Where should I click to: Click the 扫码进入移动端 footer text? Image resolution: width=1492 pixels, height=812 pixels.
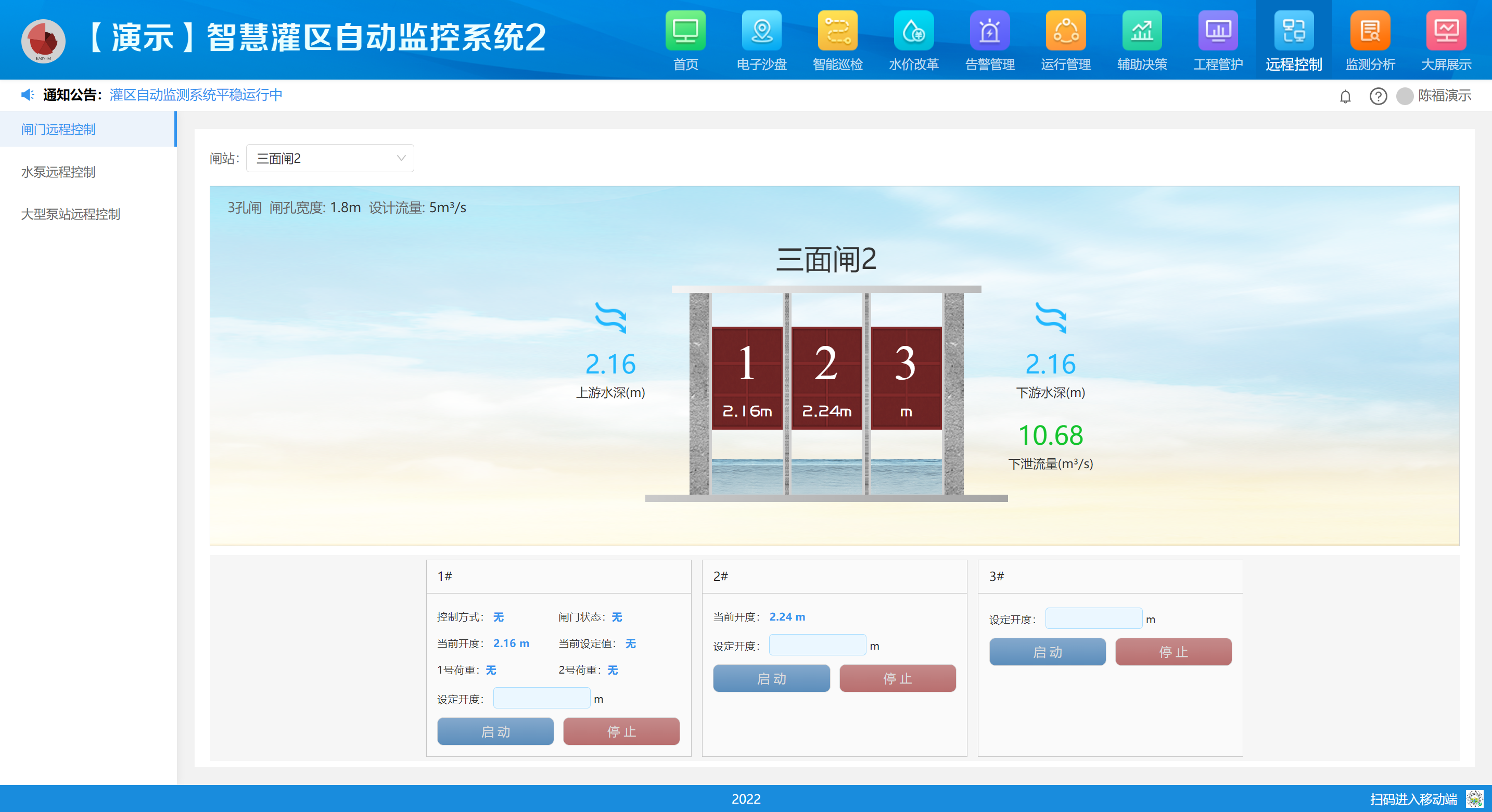pyautogui.click(x=1413, y=800)
